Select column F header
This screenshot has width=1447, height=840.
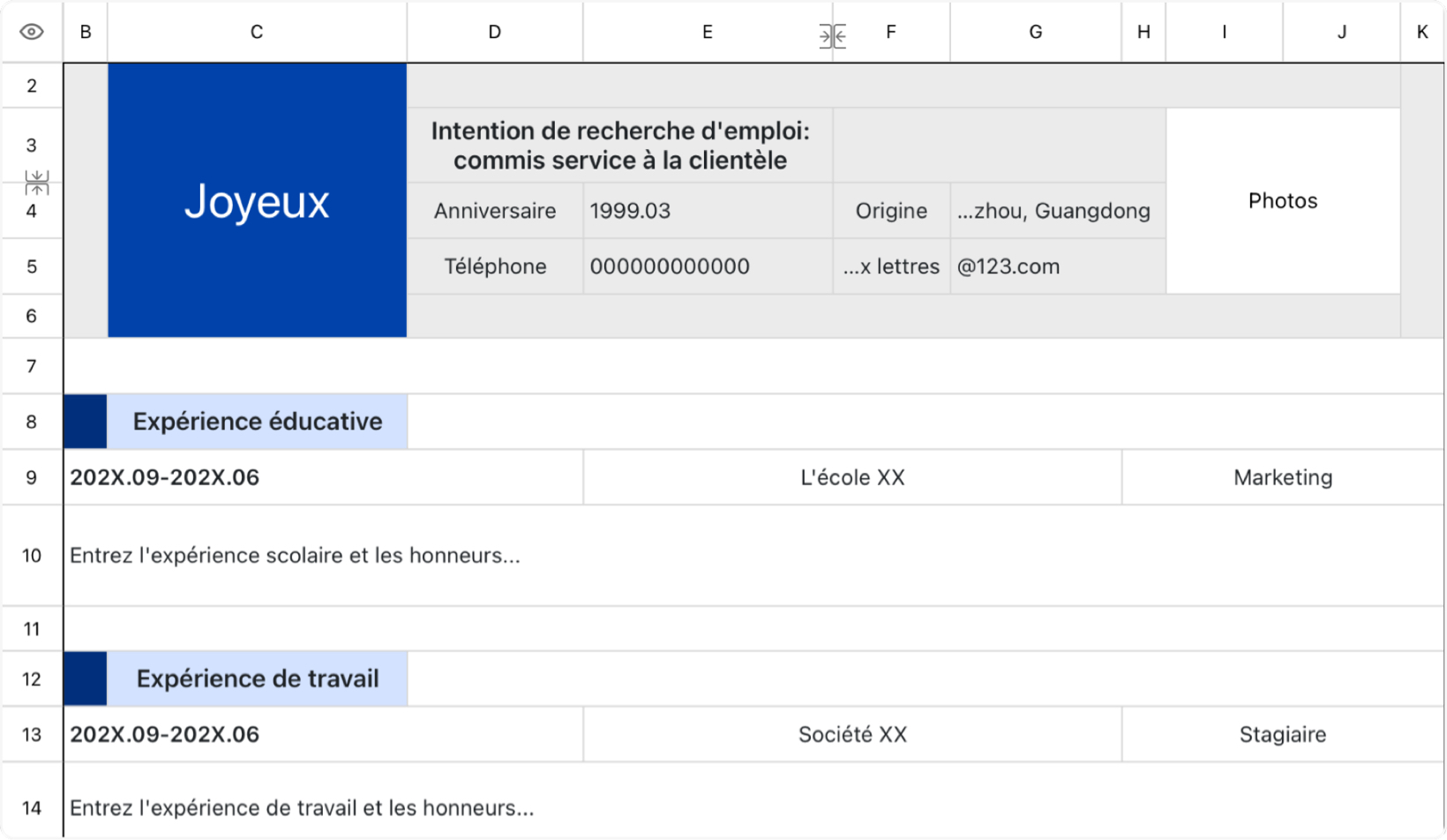[x=891, y=32]
